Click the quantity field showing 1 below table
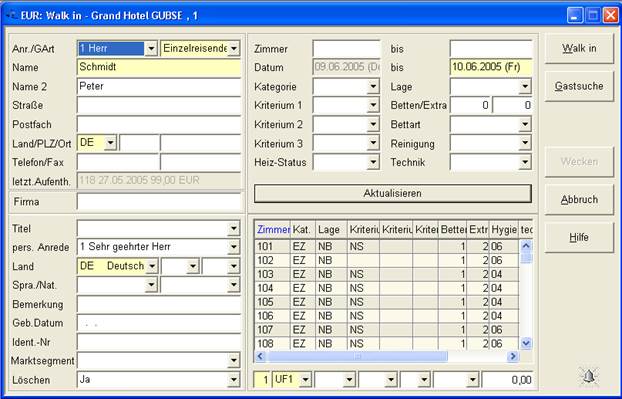 [262, 380]
